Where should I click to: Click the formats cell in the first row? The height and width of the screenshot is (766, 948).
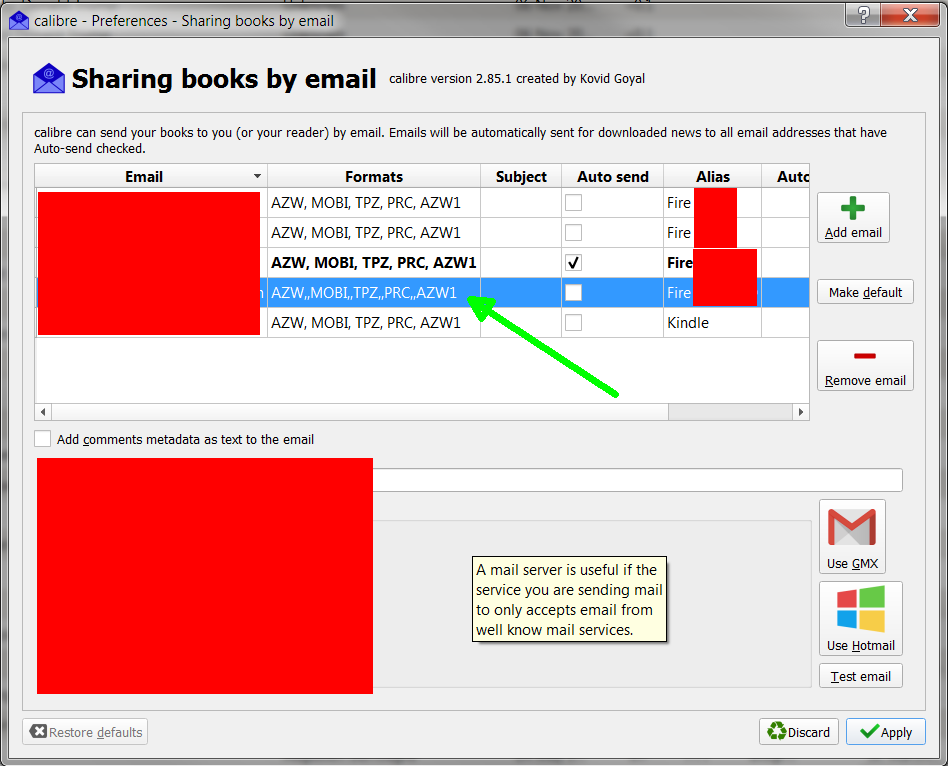pos(374,203)
